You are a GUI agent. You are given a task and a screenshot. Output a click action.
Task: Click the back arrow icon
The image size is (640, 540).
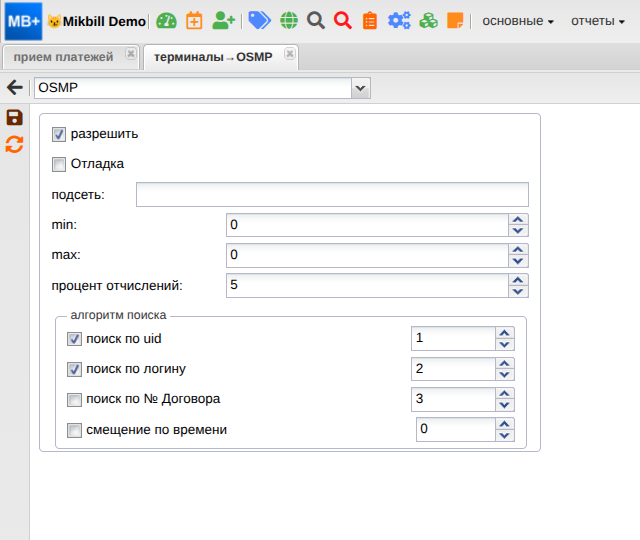[x=15, y=87]
